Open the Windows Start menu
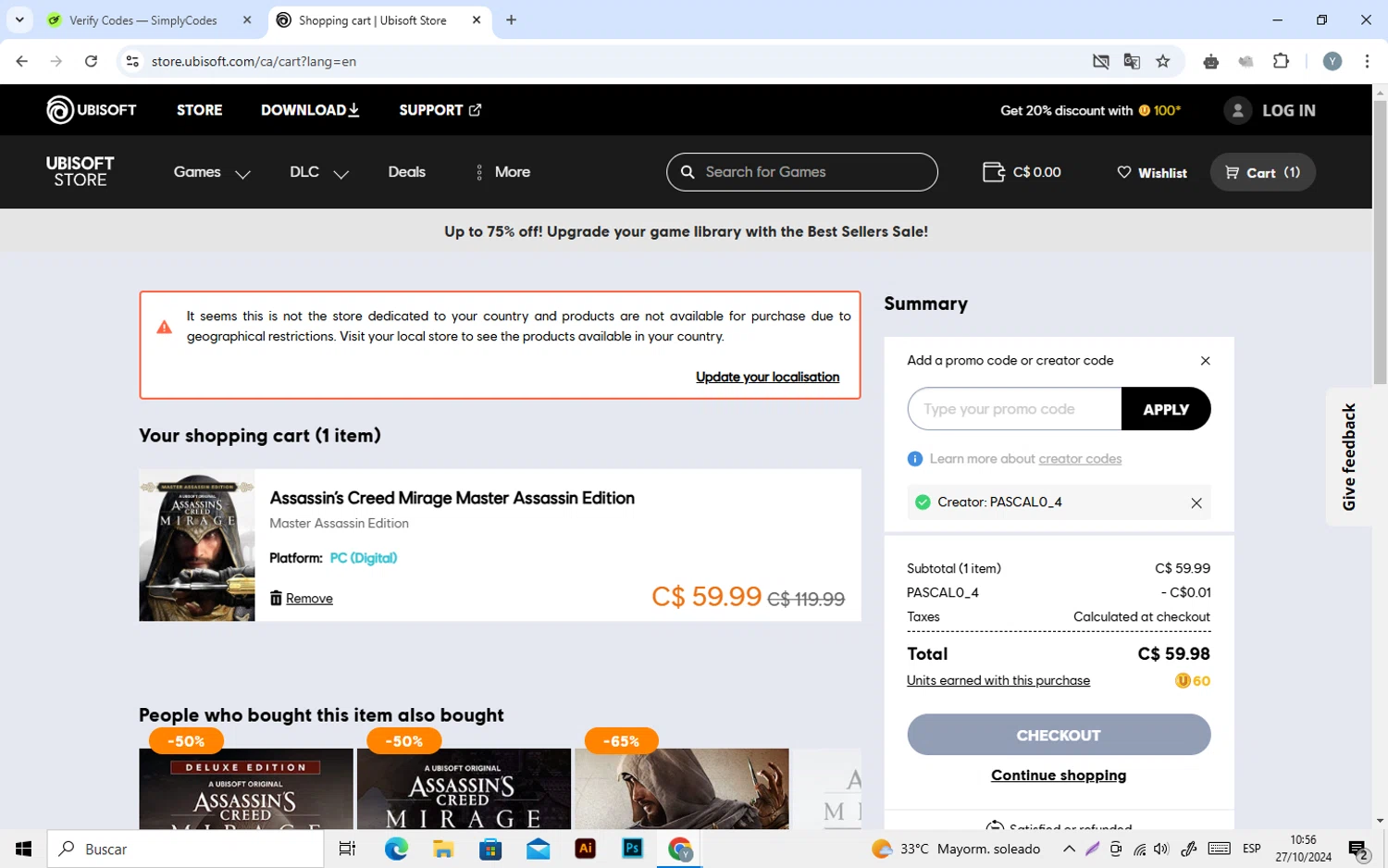1388x868 pixels. pyautogui.click(x=23, y=849)
